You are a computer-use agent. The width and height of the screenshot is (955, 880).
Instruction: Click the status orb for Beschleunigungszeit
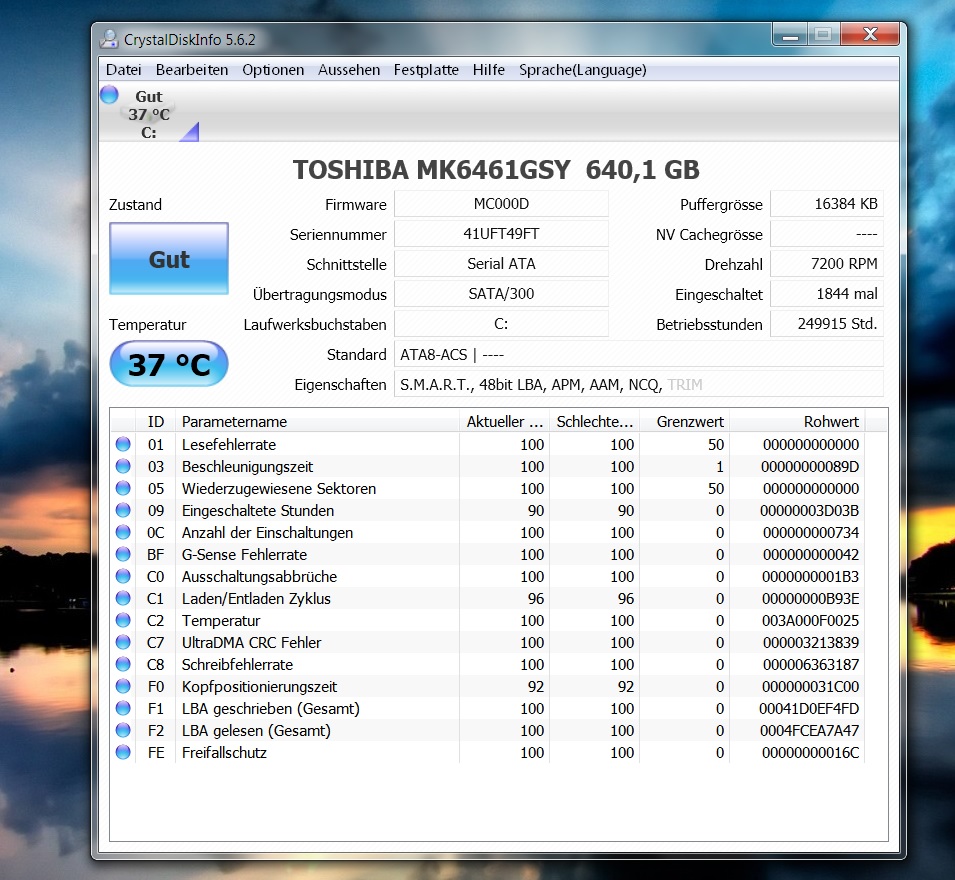(x=123, y=466)
